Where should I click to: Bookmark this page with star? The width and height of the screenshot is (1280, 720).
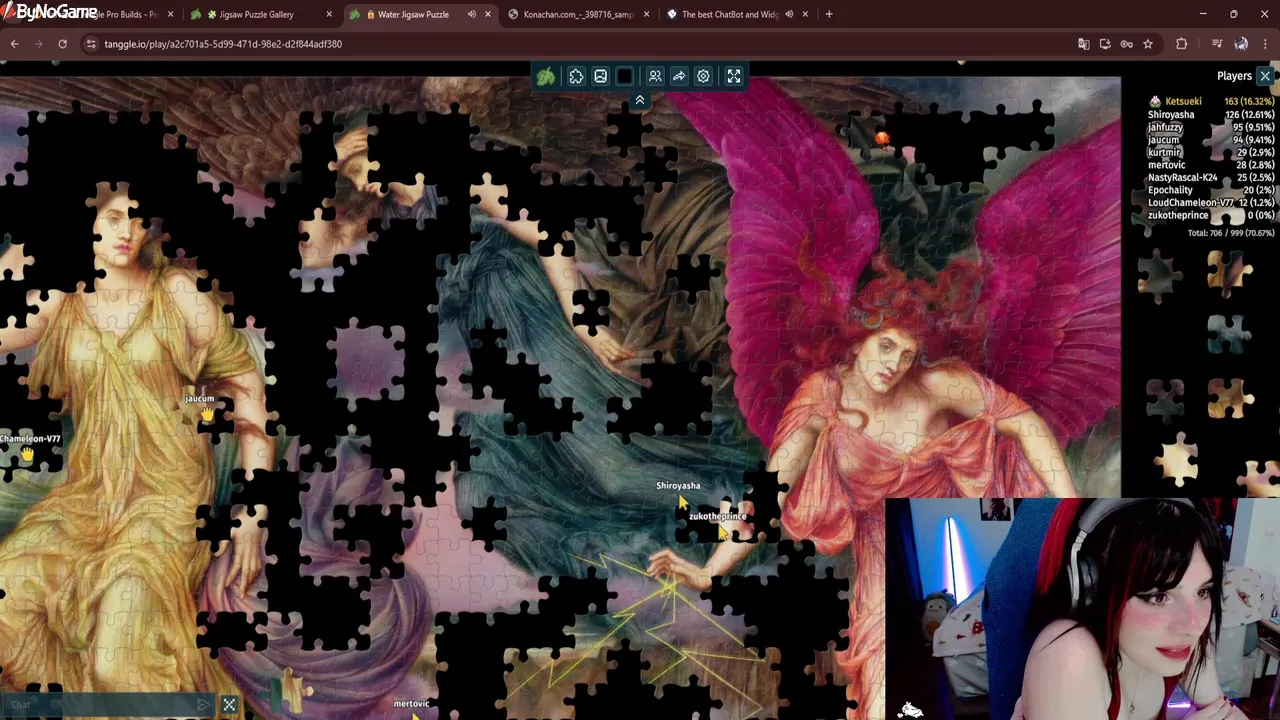tap(1148, 44)
